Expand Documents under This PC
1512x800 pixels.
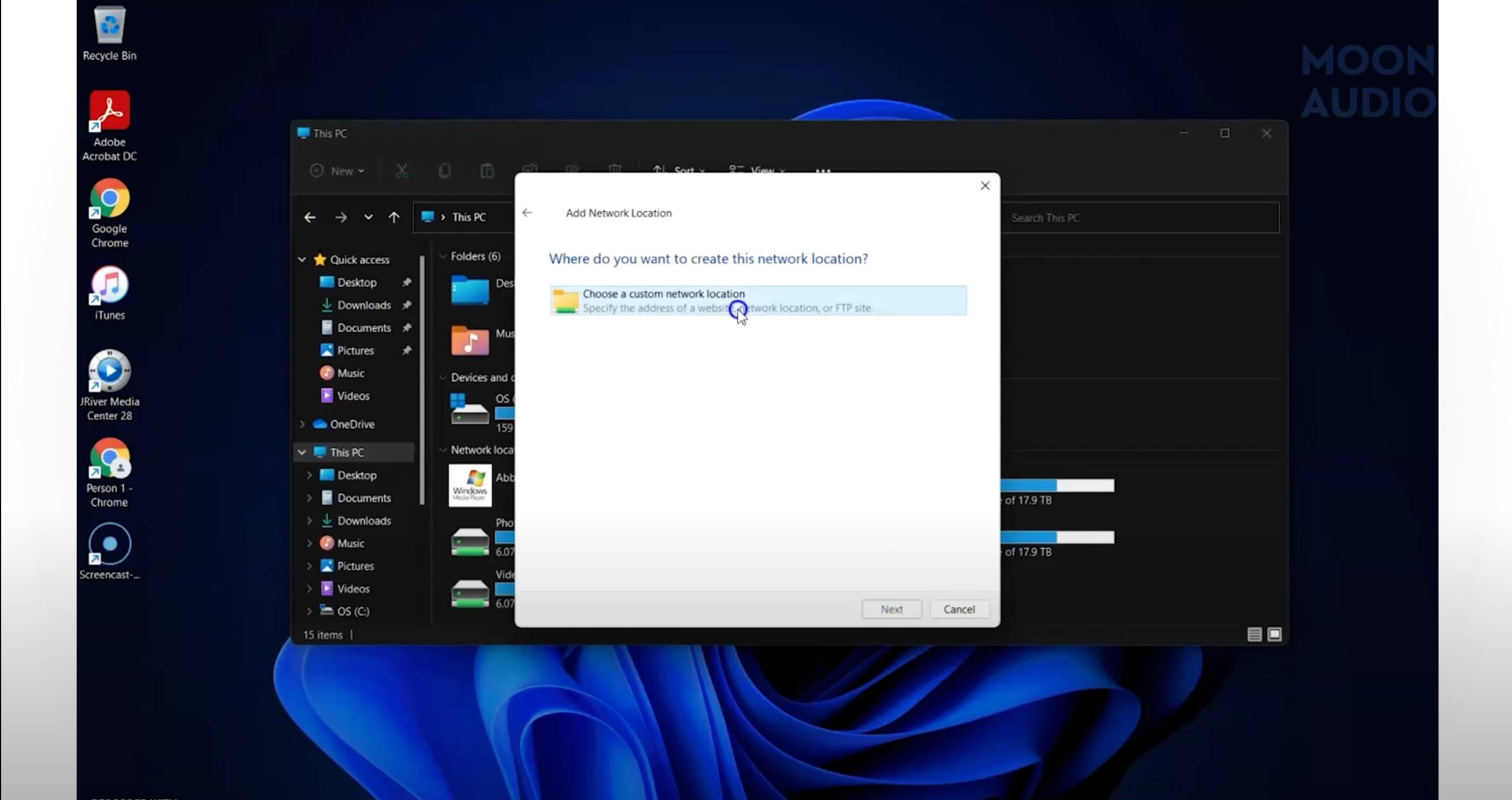[309, 498]
